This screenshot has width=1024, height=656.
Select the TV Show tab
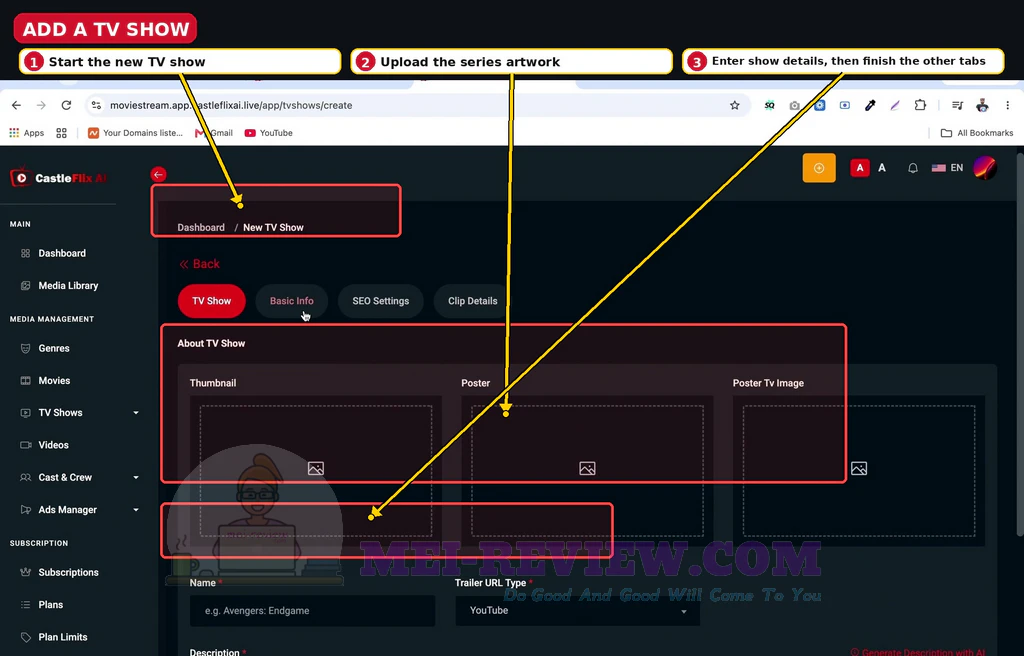coord(212,301)
